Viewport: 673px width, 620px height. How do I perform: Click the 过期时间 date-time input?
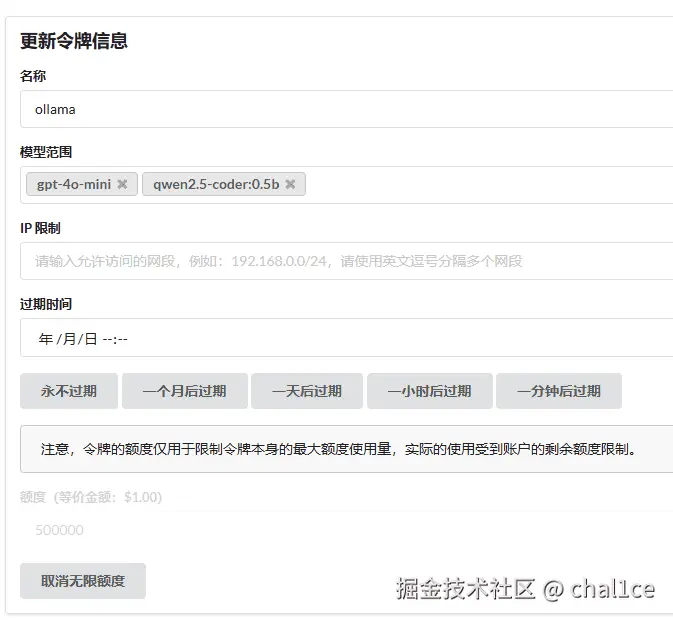[x=346, y=338]
